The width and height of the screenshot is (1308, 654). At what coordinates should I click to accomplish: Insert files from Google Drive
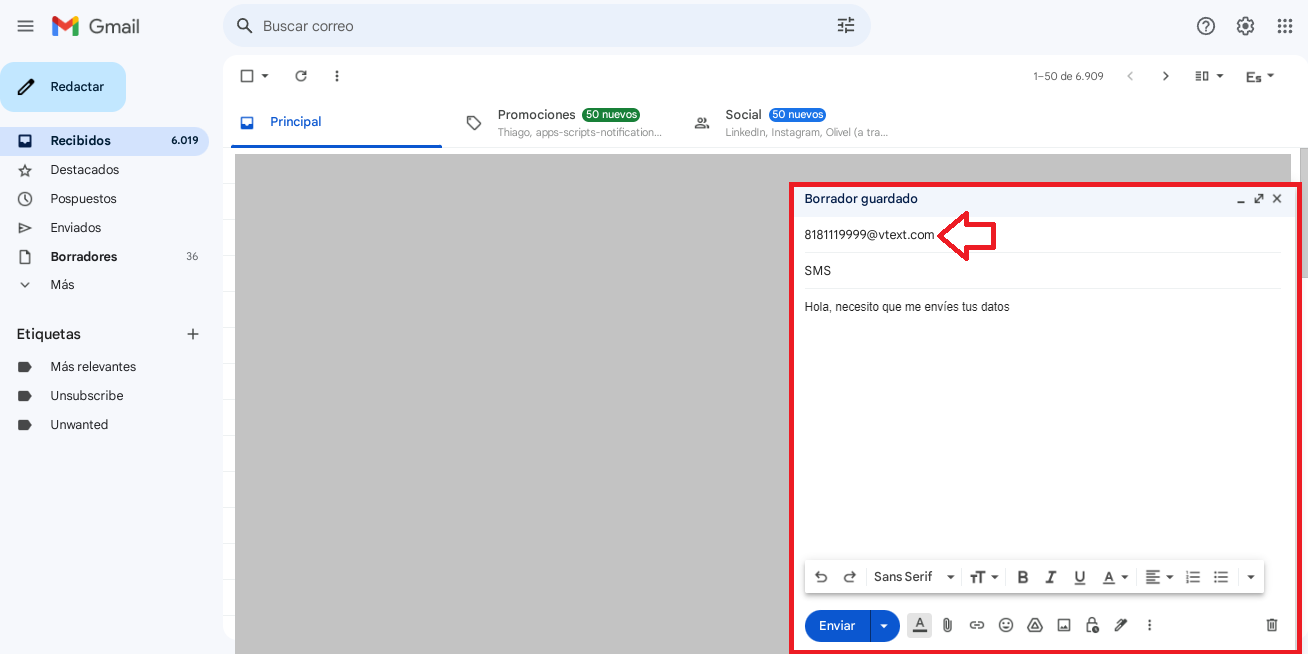pos(1034,625)
